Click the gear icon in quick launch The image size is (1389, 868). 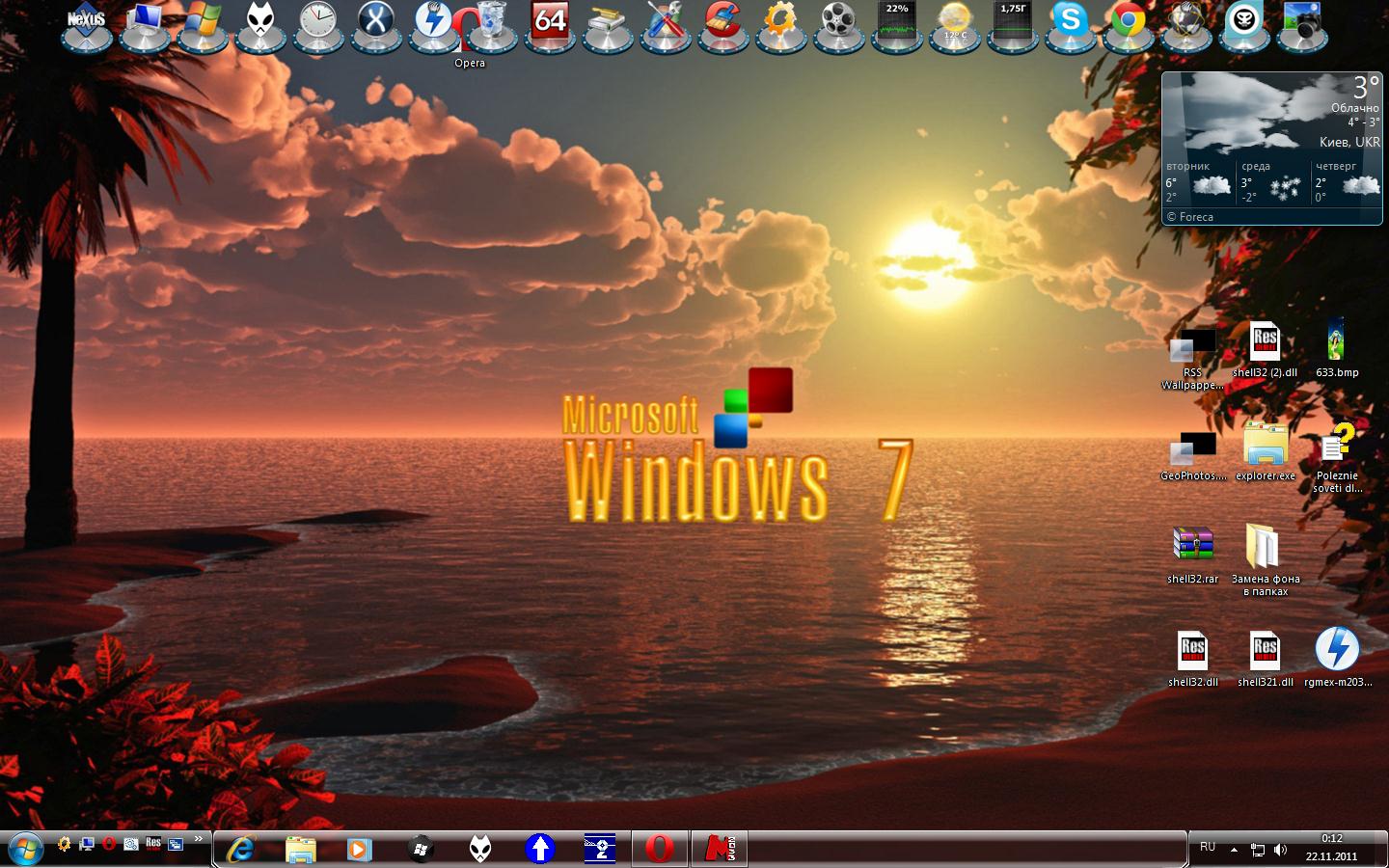coord(64,844)
